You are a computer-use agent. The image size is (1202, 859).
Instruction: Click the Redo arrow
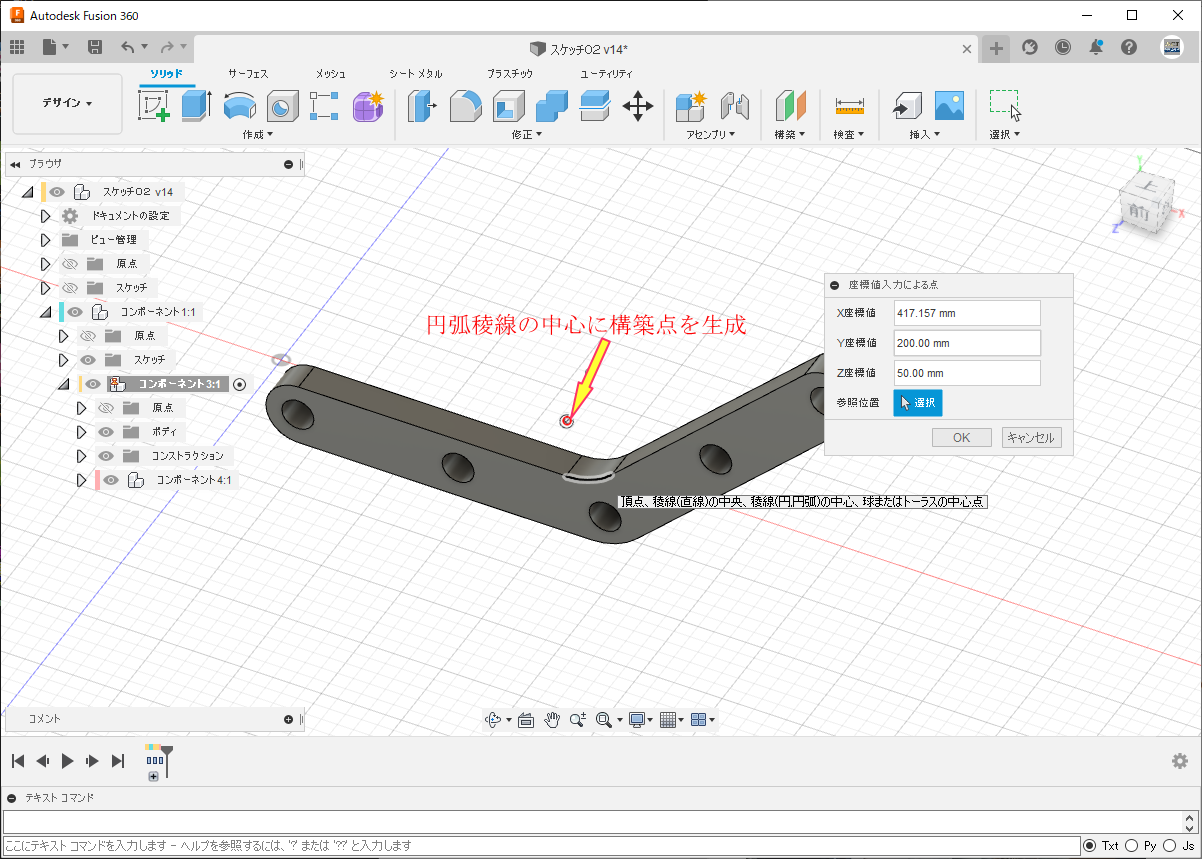pyautogui.click(x=167, y=47)
